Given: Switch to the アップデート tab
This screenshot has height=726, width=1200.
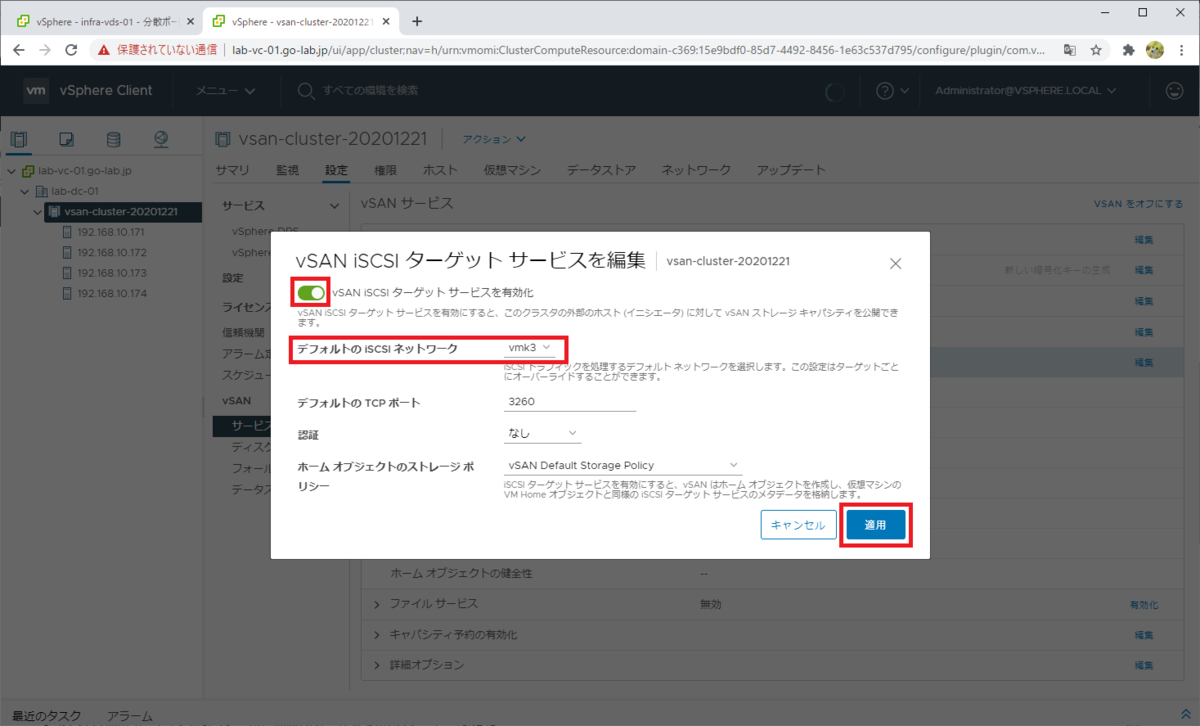Looking at the screenshot, I should pos(791,170).
